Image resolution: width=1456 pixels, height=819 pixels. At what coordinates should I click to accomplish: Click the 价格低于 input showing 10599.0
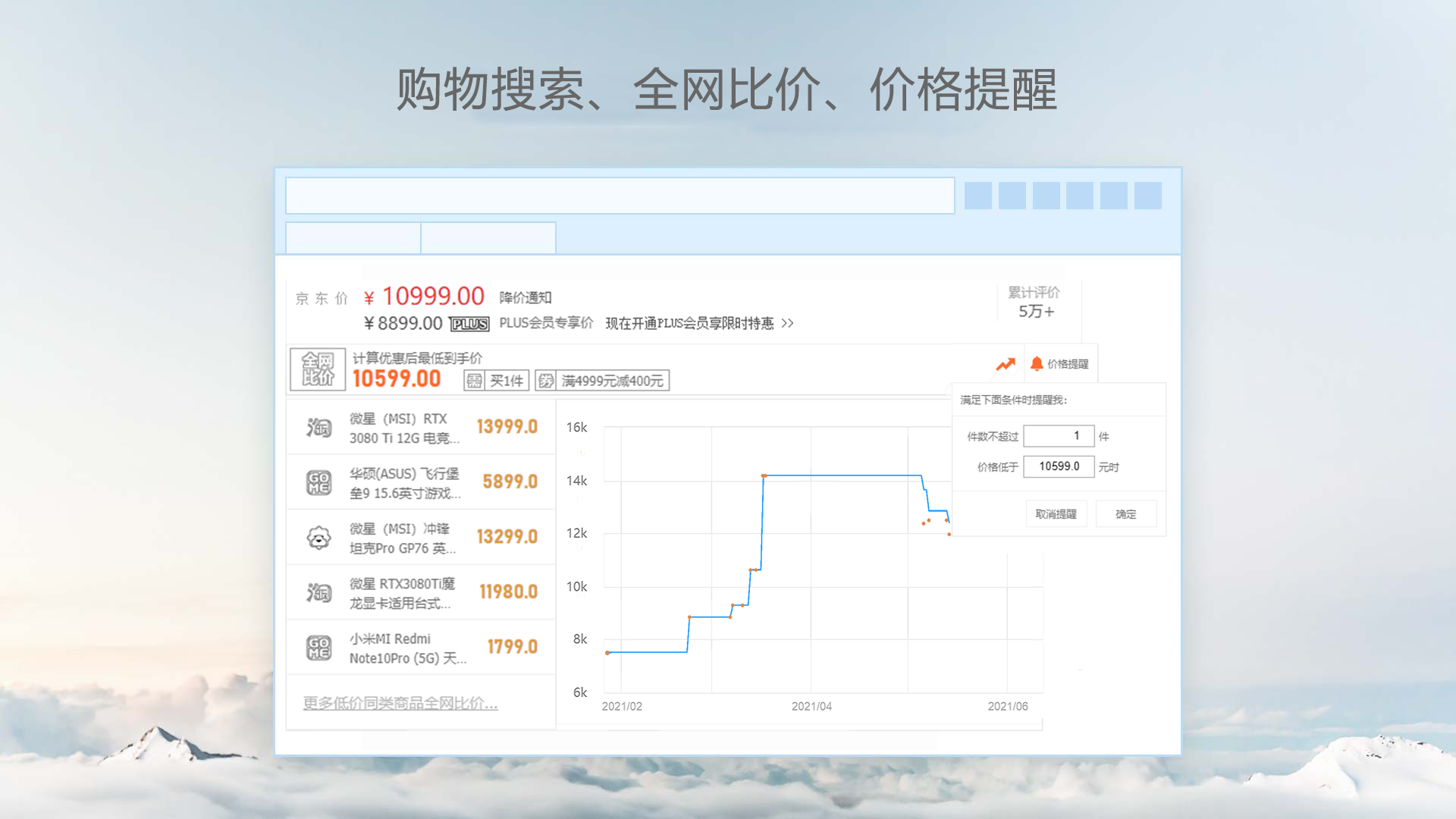1058,466
